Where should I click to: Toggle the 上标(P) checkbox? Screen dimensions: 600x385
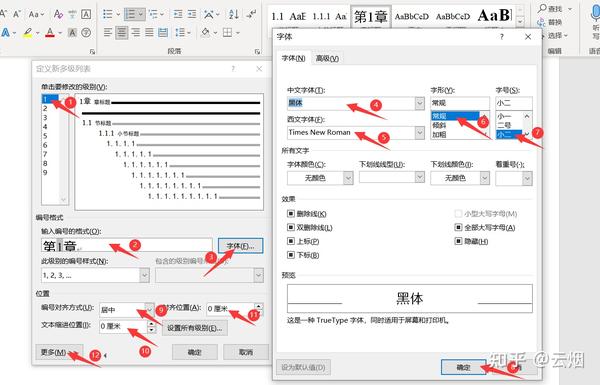291,241
